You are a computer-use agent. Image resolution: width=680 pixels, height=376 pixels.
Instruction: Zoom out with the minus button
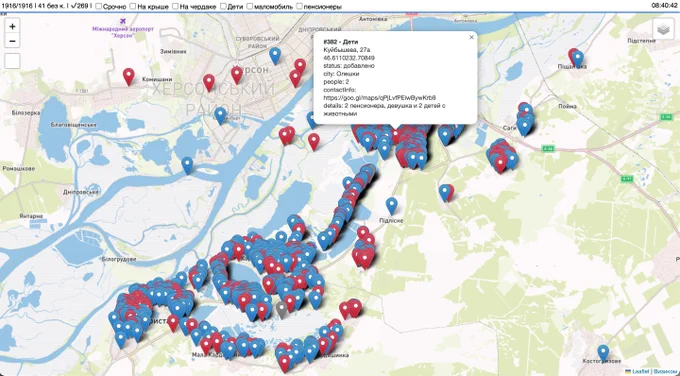12,41
